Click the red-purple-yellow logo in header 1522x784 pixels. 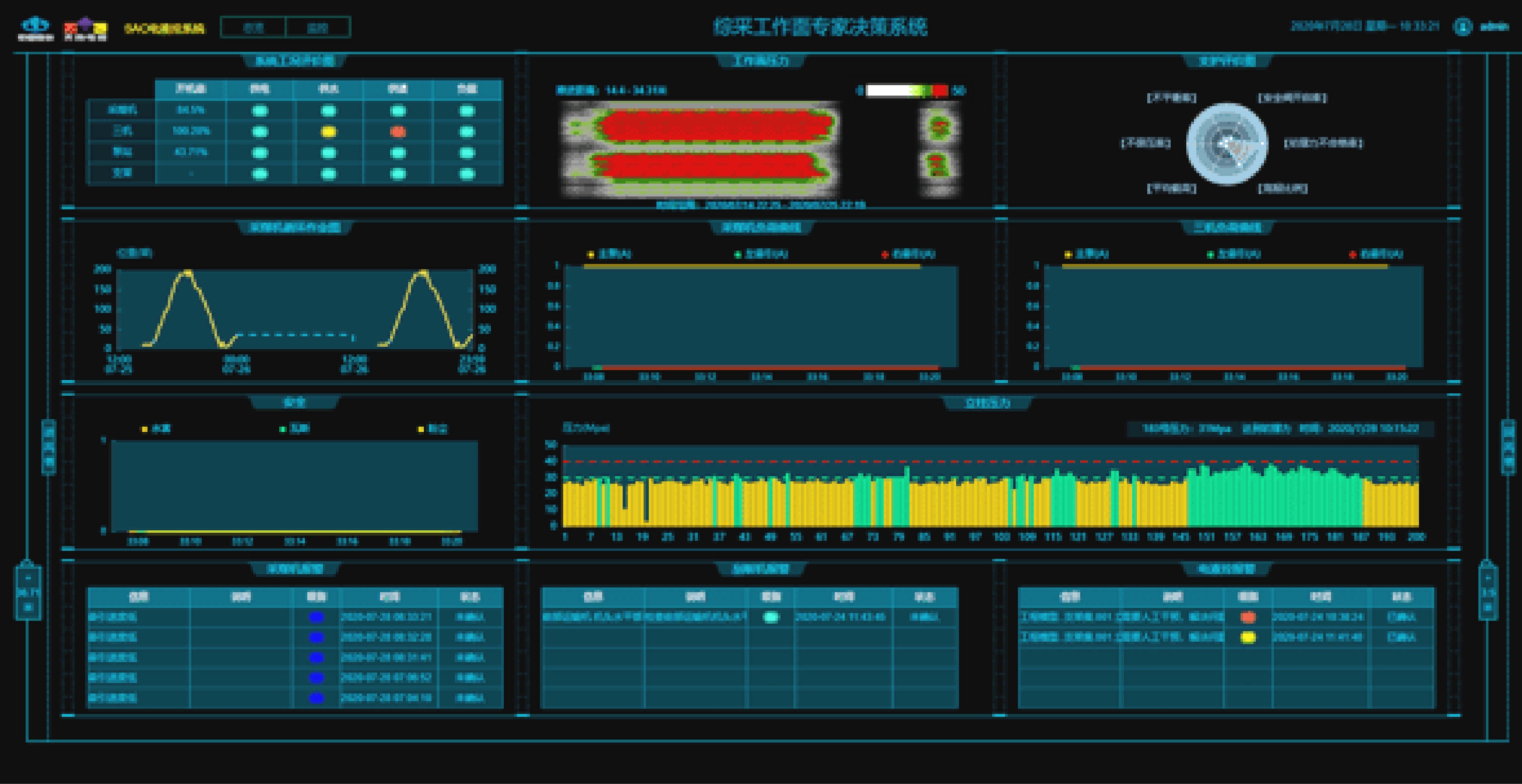click(x=86, y=29)
